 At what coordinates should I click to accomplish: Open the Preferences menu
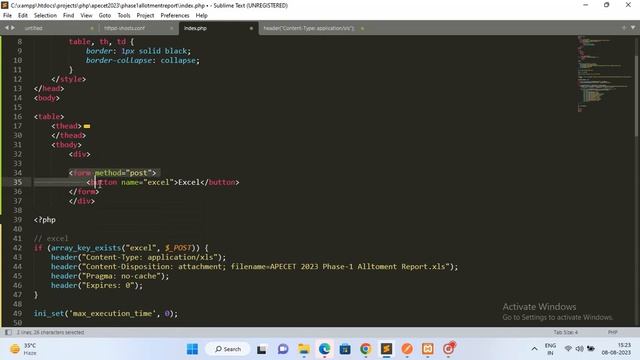[x=175, y=16]
